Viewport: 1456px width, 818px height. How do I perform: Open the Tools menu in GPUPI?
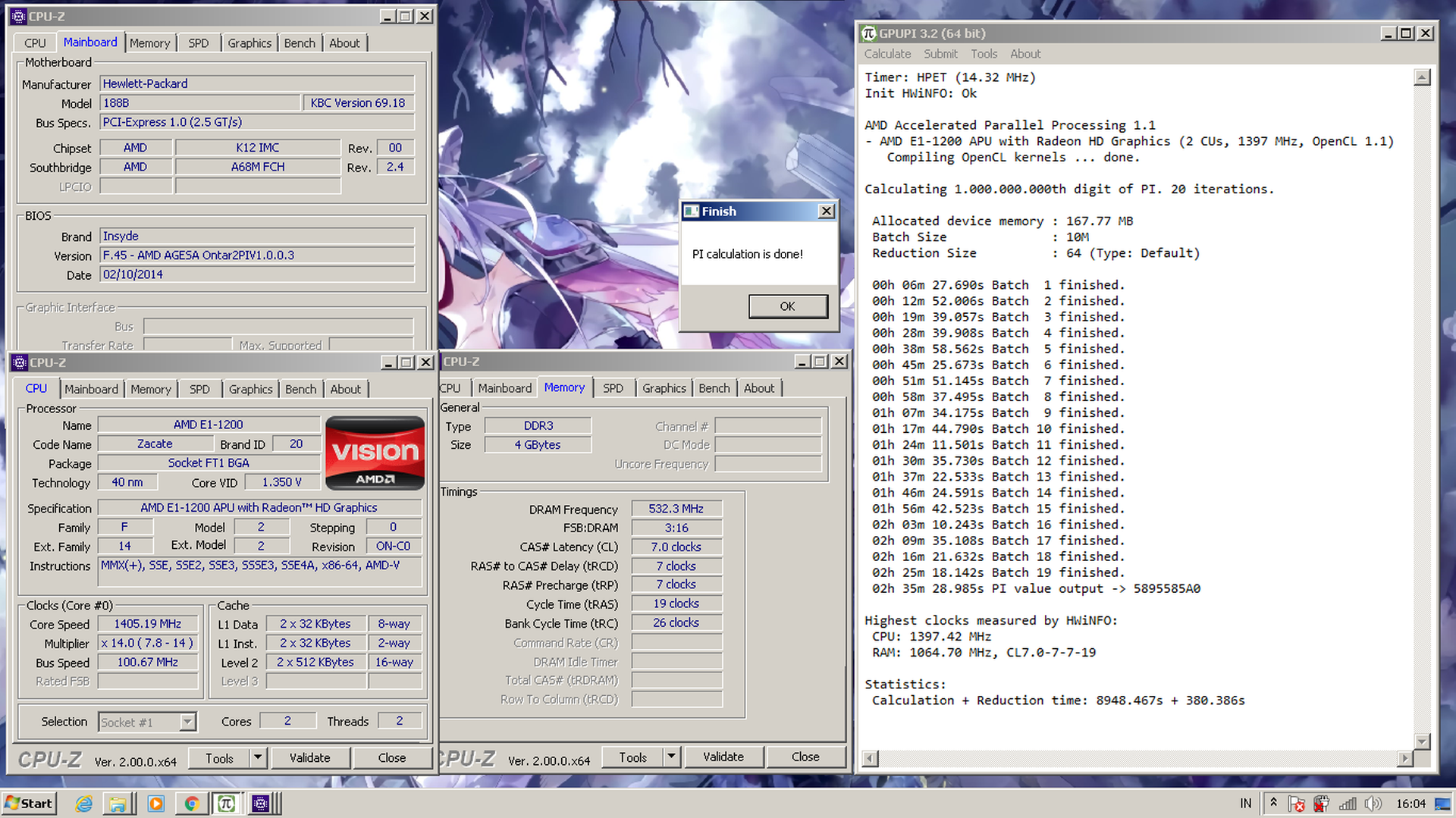(984, 54)
